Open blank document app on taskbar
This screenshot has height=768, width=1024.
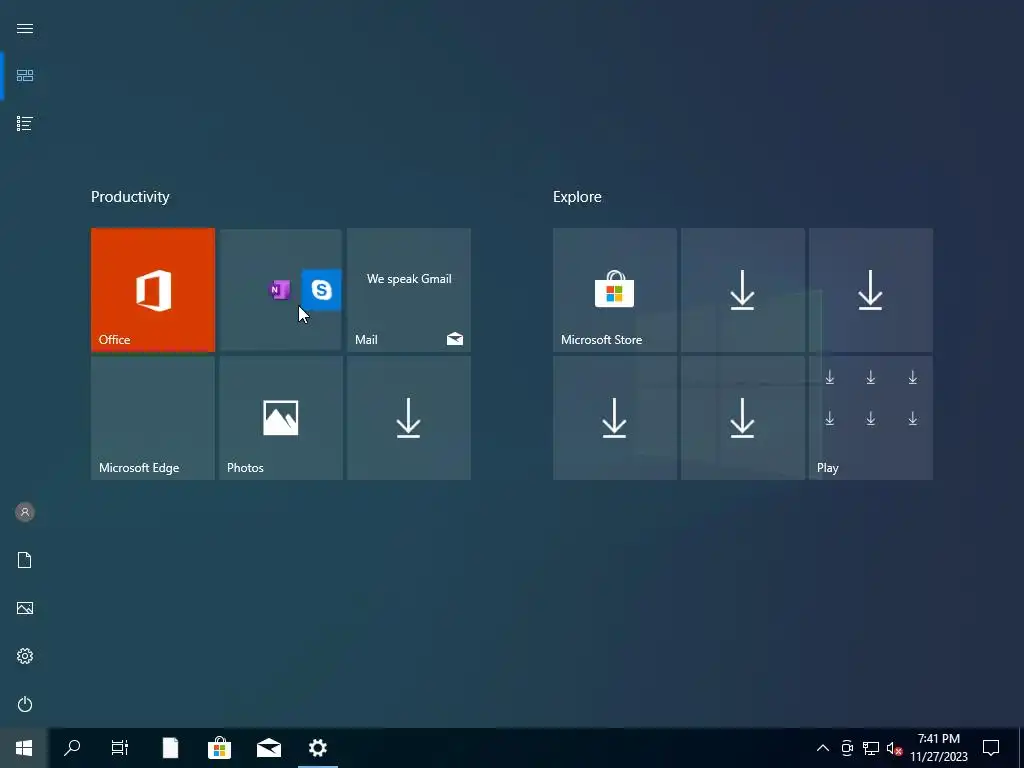[x=170, y=748]
